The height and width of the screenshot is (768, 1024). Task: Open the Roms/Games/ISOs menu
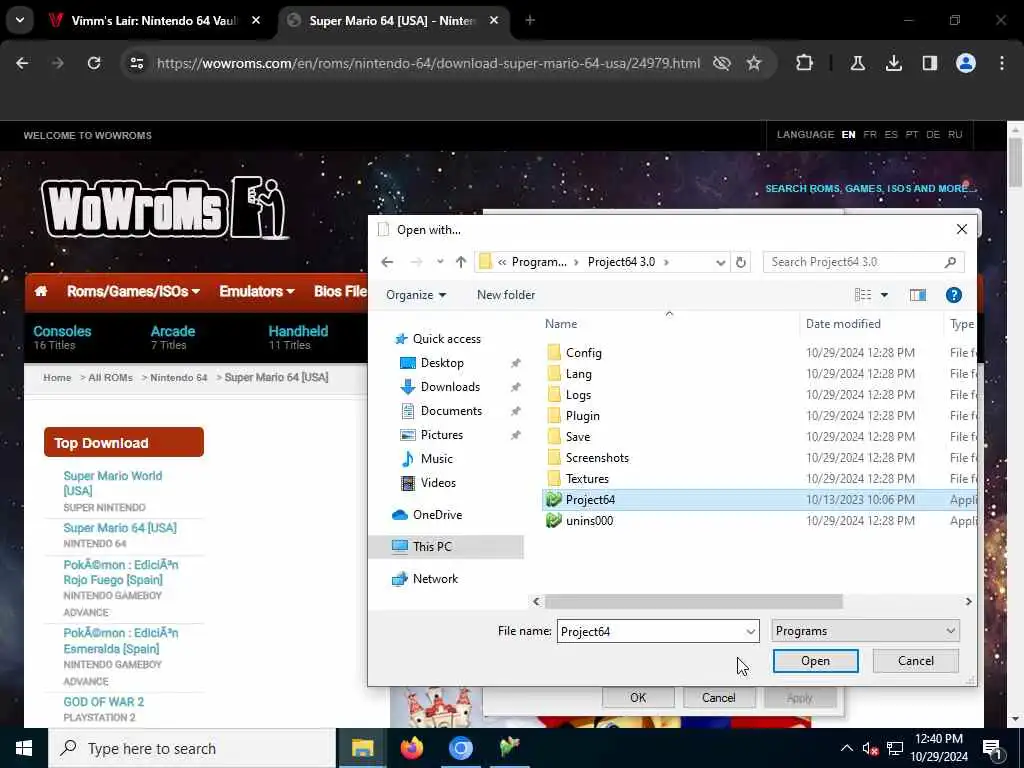tap(133, 291)
